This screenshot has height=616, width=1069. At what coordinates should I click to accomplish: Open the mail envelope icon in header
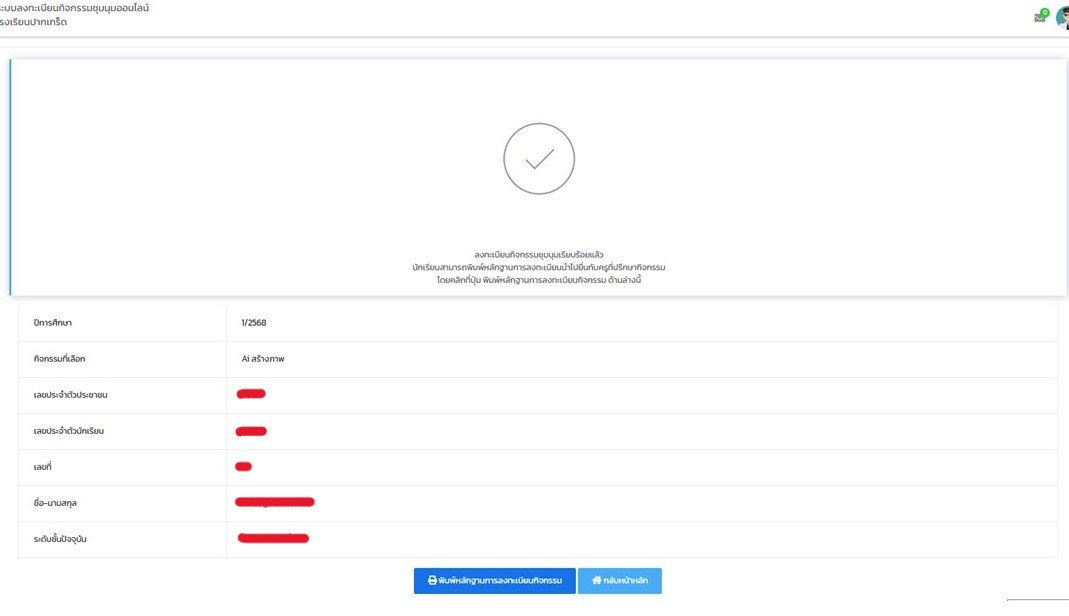[1039, 18]
